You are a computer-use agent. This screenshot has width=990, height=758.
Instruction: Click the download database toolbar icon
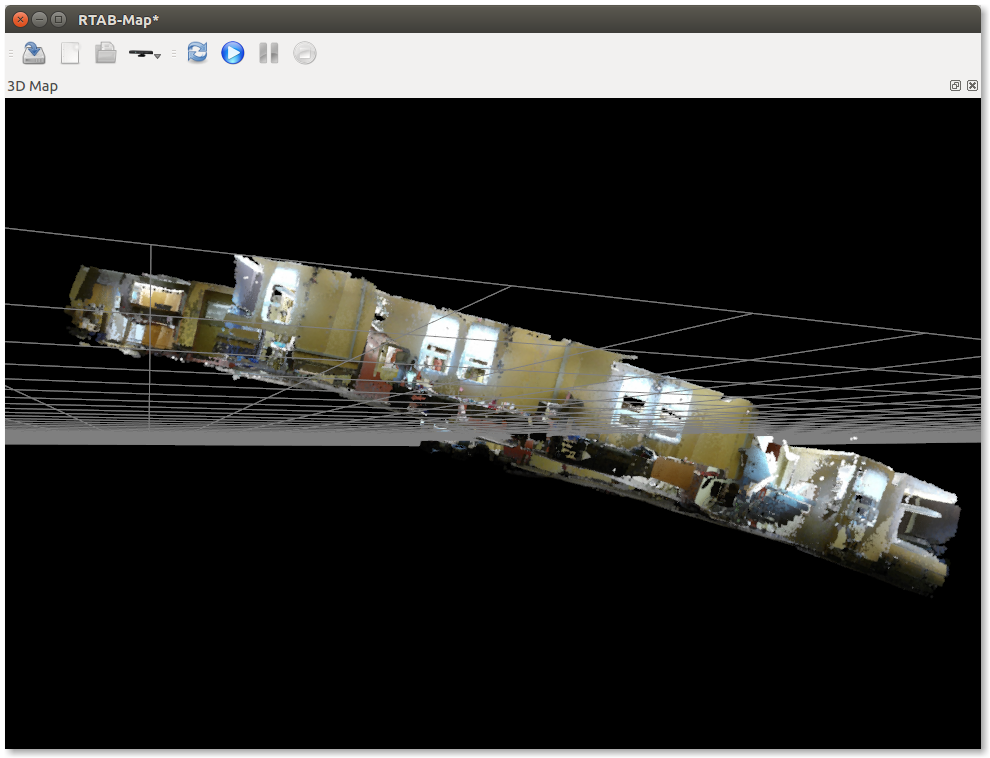click(x=34, y=53)
